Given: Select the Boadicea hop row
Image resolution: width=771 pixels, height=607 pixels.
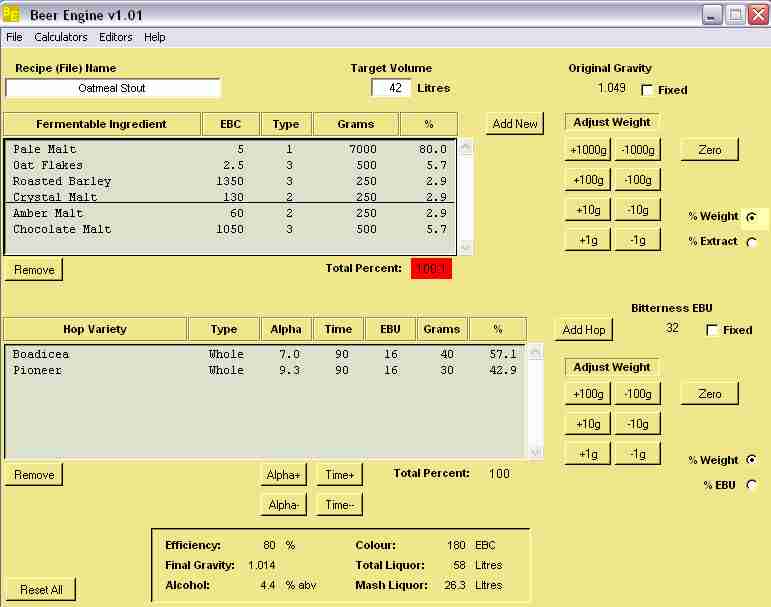Looking at the screenshot, I should pyautogui.click(x=265, y=354).
